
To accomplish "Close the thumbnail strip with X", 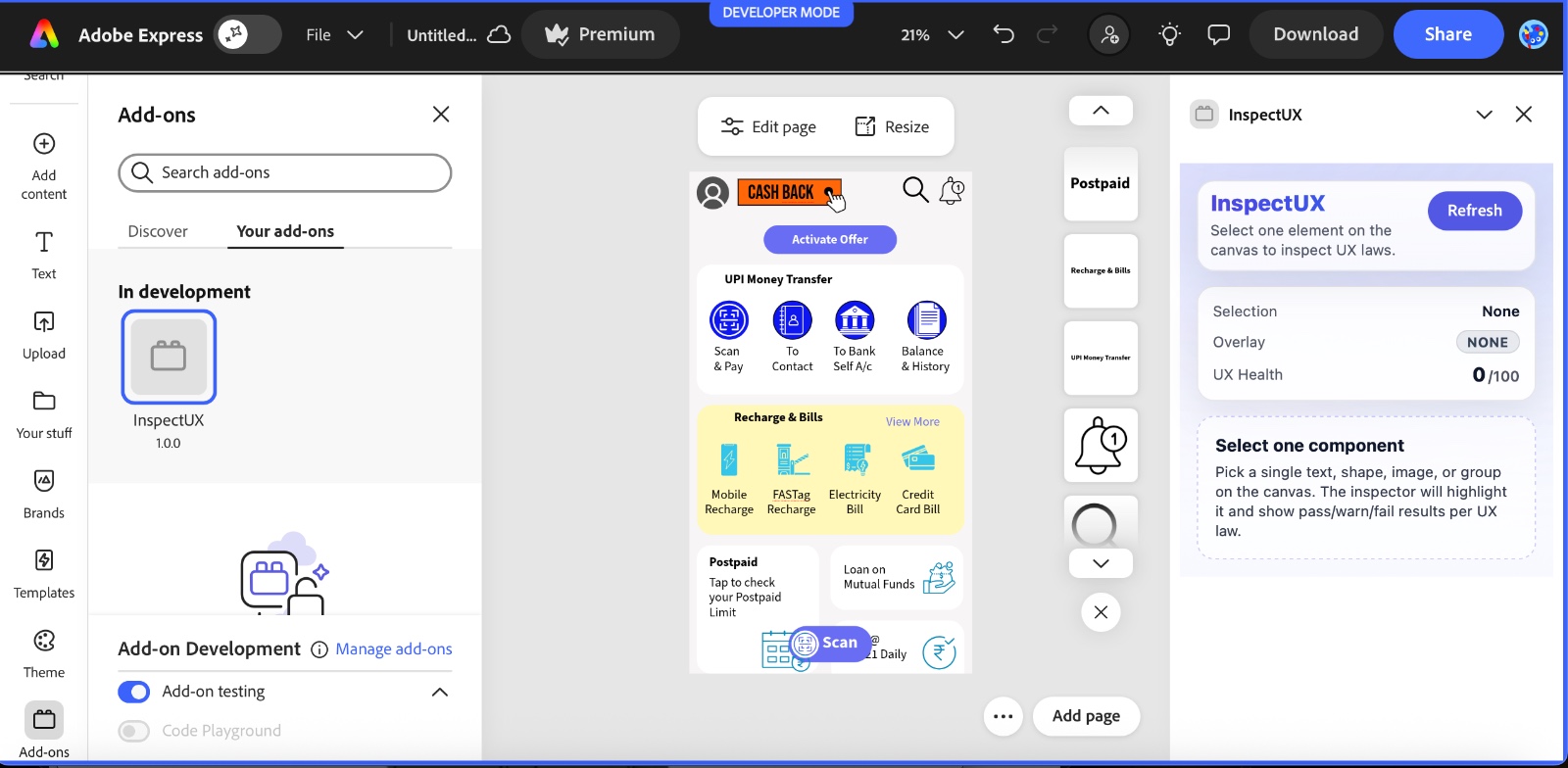I will (x=1101, y=612).
